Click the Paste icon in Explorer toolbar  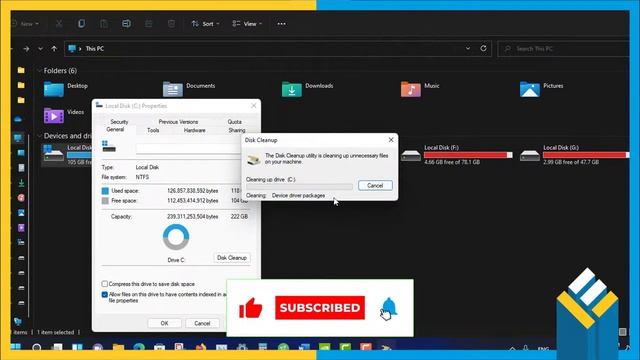(x=104, y=24)
